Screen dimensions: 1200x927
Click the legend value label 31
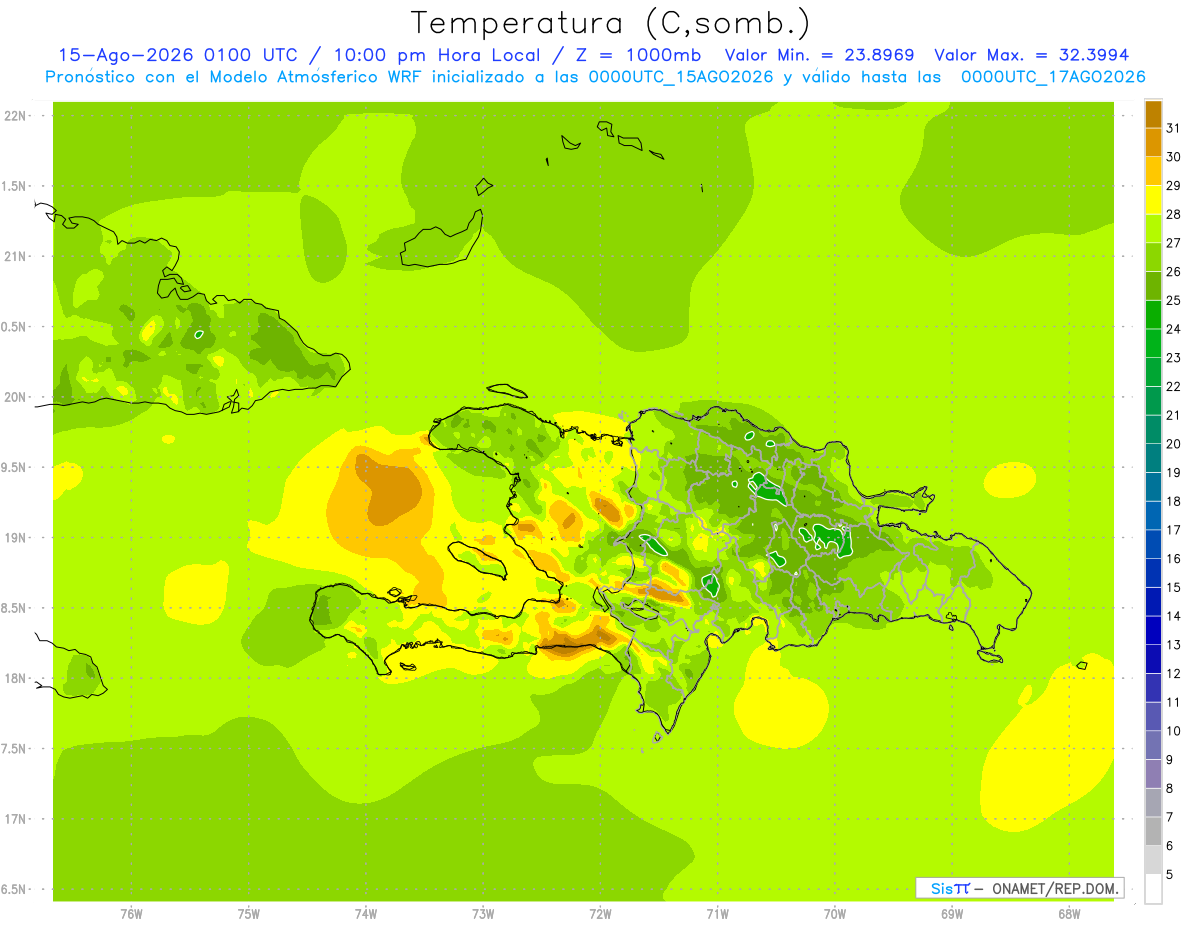1174,127
